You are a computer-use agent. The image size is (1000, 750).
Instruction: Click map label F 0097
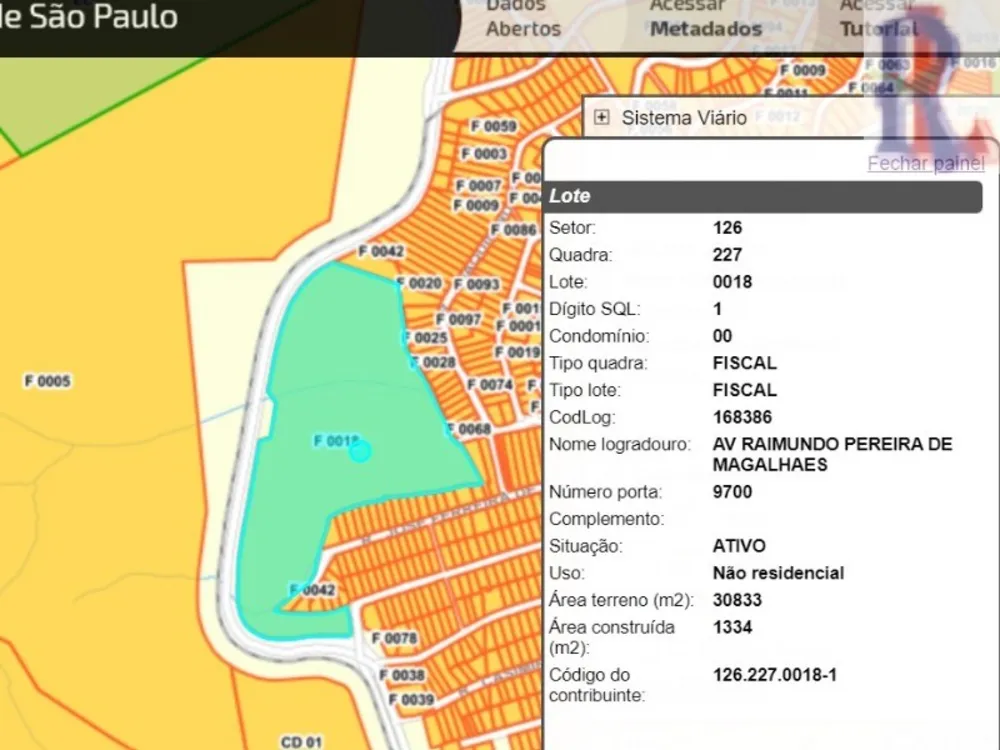tap(459, 319)
